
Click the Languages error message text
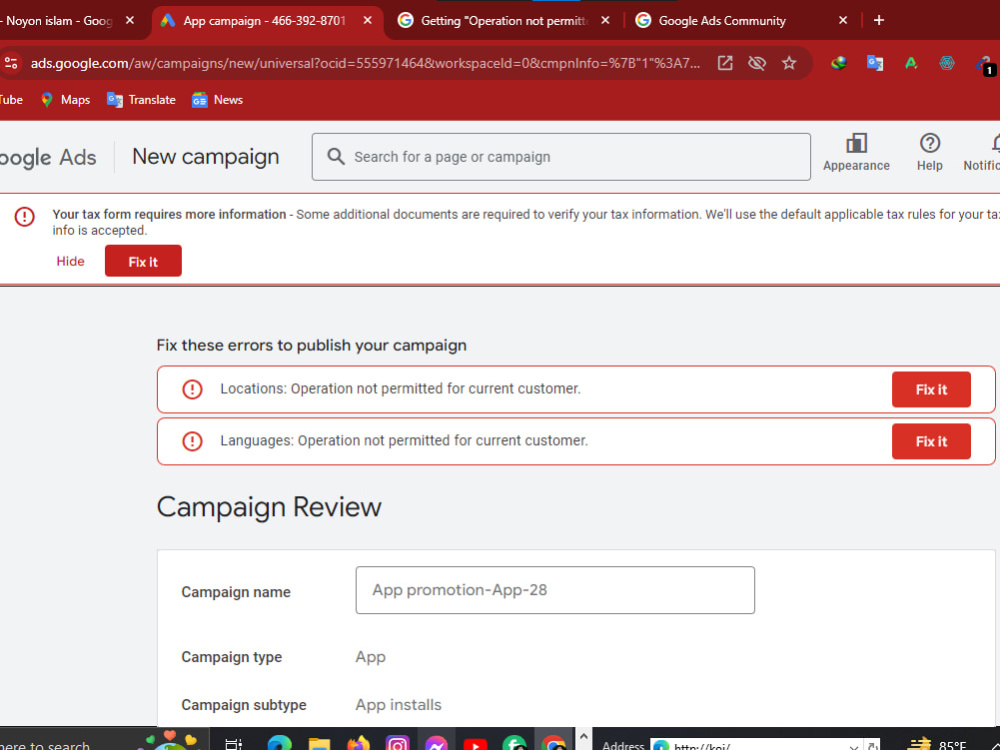click(x=404, y=441)
